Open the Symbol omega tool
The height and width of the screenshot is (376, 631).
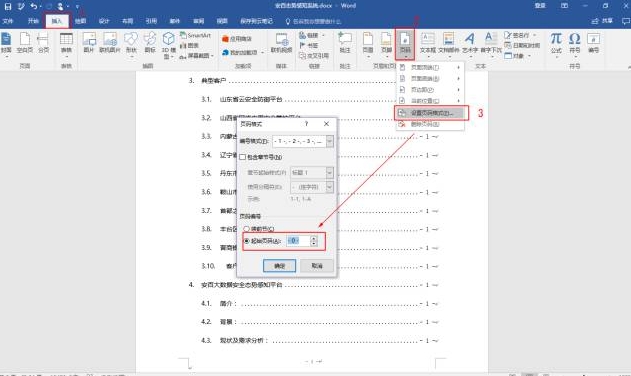[575, 43]
